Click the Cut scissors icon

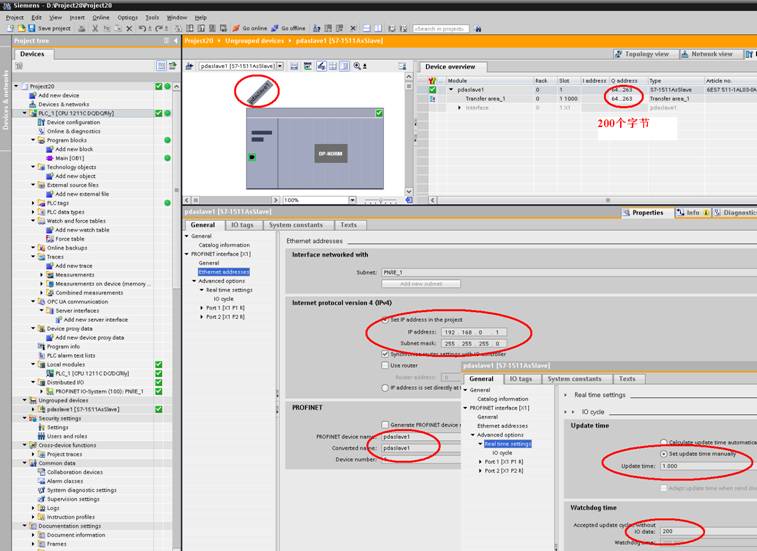point(95,28)
